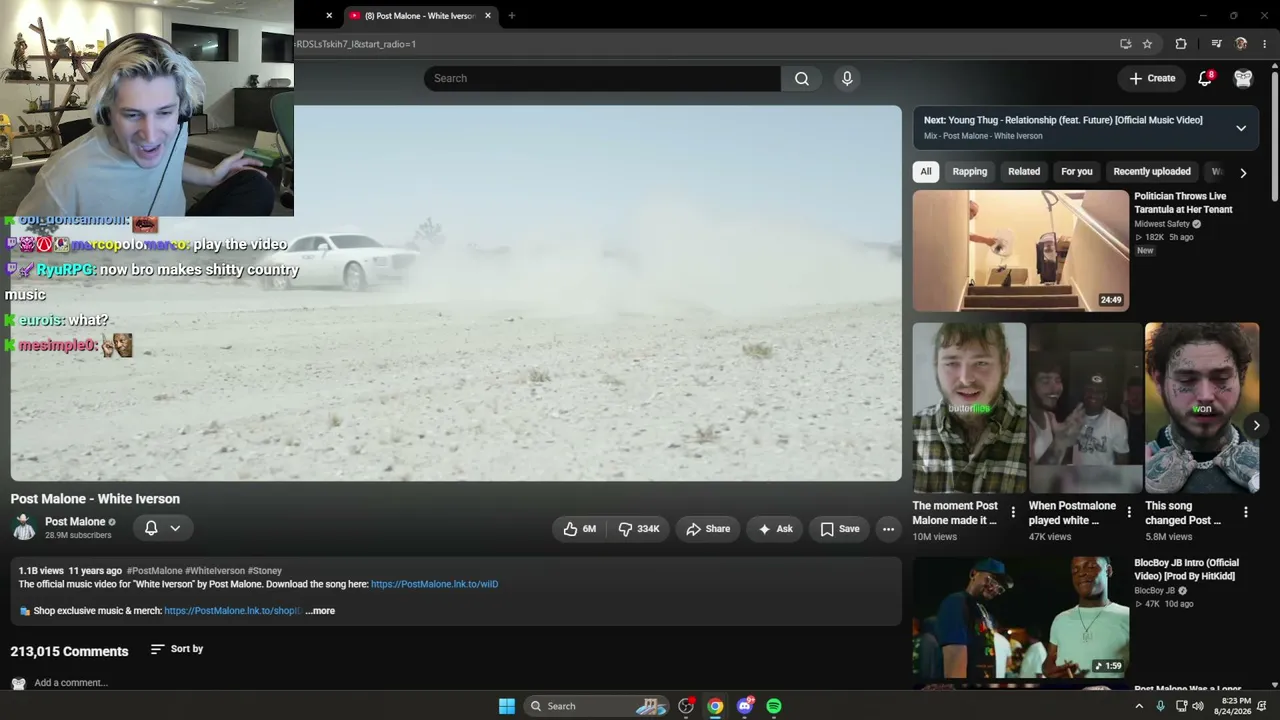Viewport: 1280px width, 720px height.
Task: Open Chrome media controls icon
Action: pyautogui.click(x=1216, y=44)
